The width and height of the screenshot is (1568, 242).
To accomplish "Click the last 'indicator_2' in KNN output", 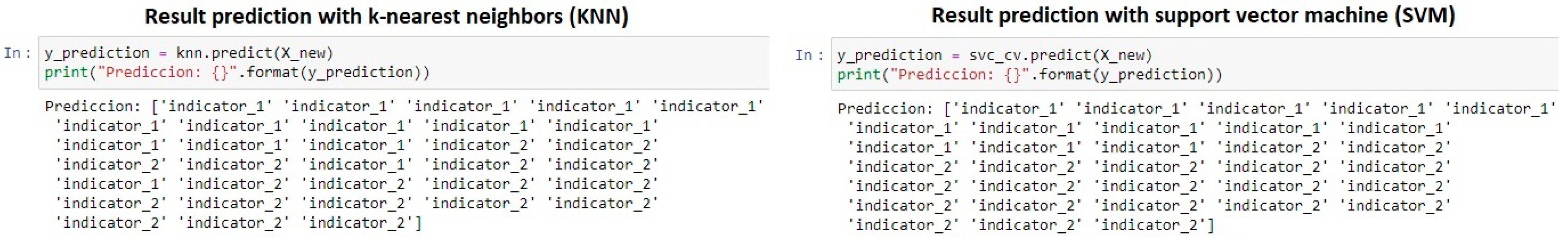I will (358, 223).
